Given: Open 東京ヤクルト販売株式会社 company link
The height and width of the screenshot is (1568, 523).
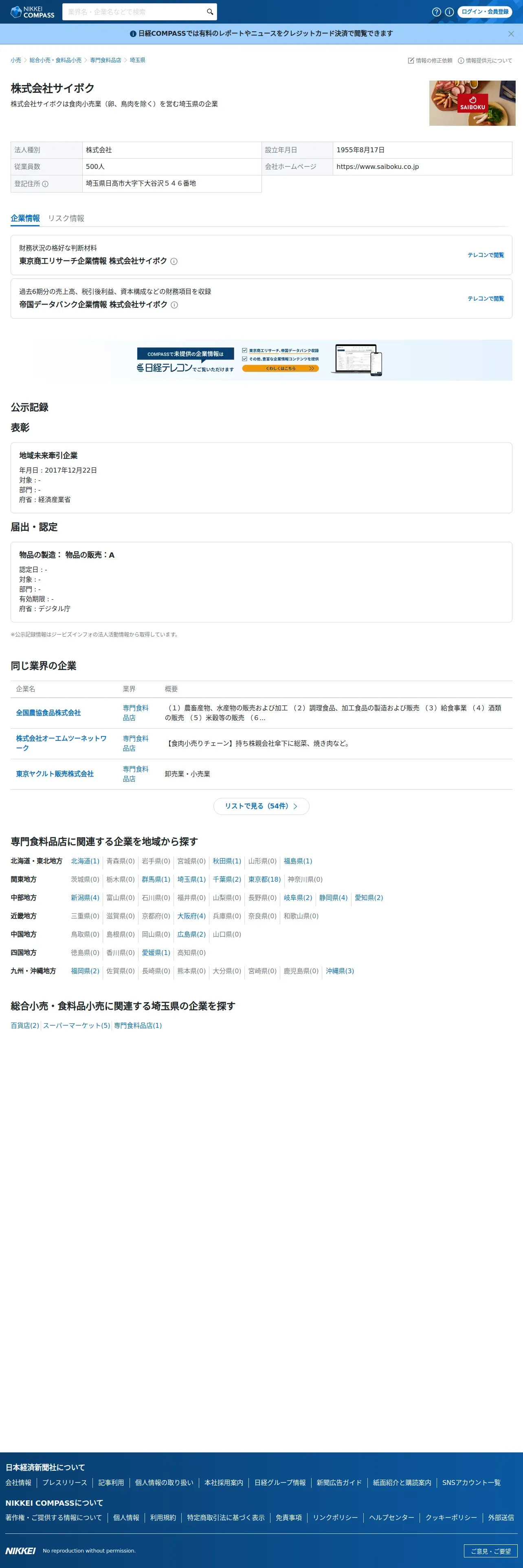Looking at the screenshot, I should coord(55,774).
